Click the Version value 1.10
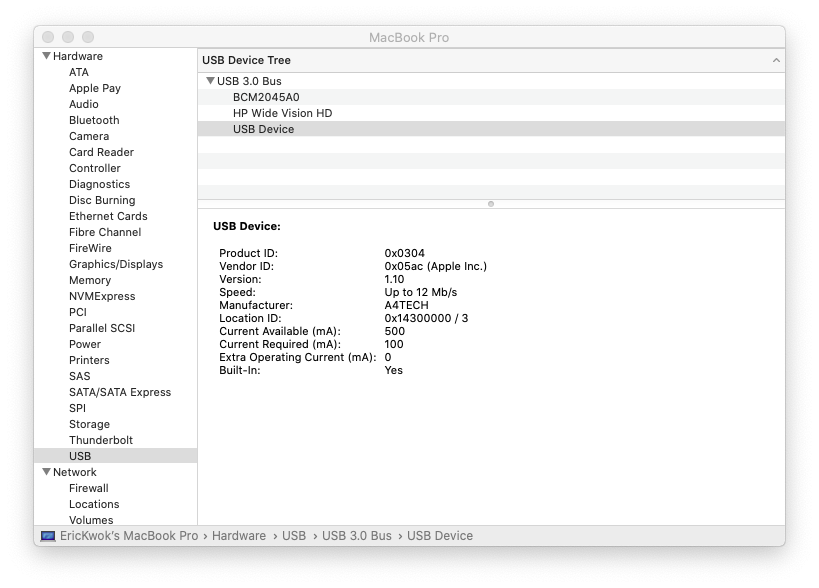The height and width of the screenshot is (588, 819). (x=394, y=279)
